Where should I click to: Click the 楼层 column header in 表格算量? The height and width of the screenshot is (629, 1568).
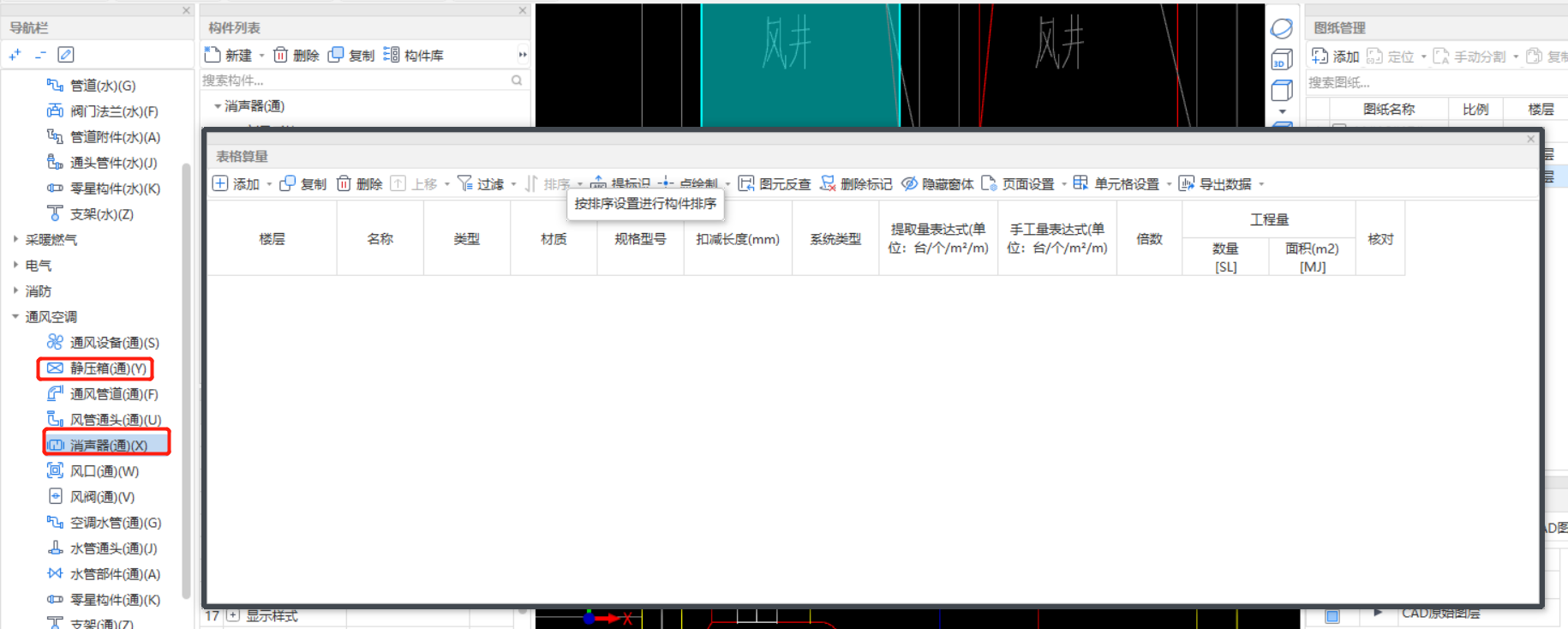tap(272, 239)
